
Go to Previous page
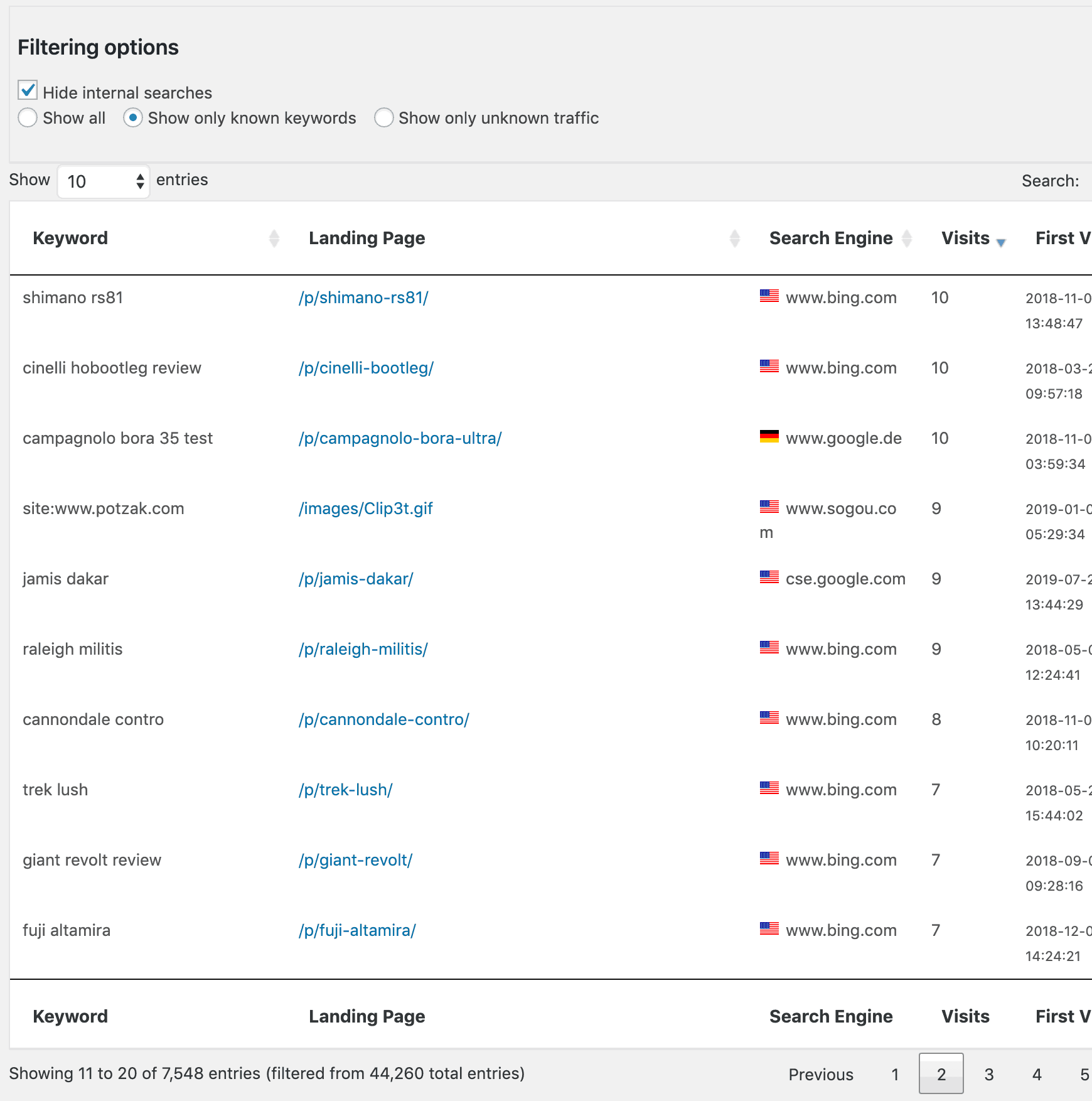click(820, 1075)
